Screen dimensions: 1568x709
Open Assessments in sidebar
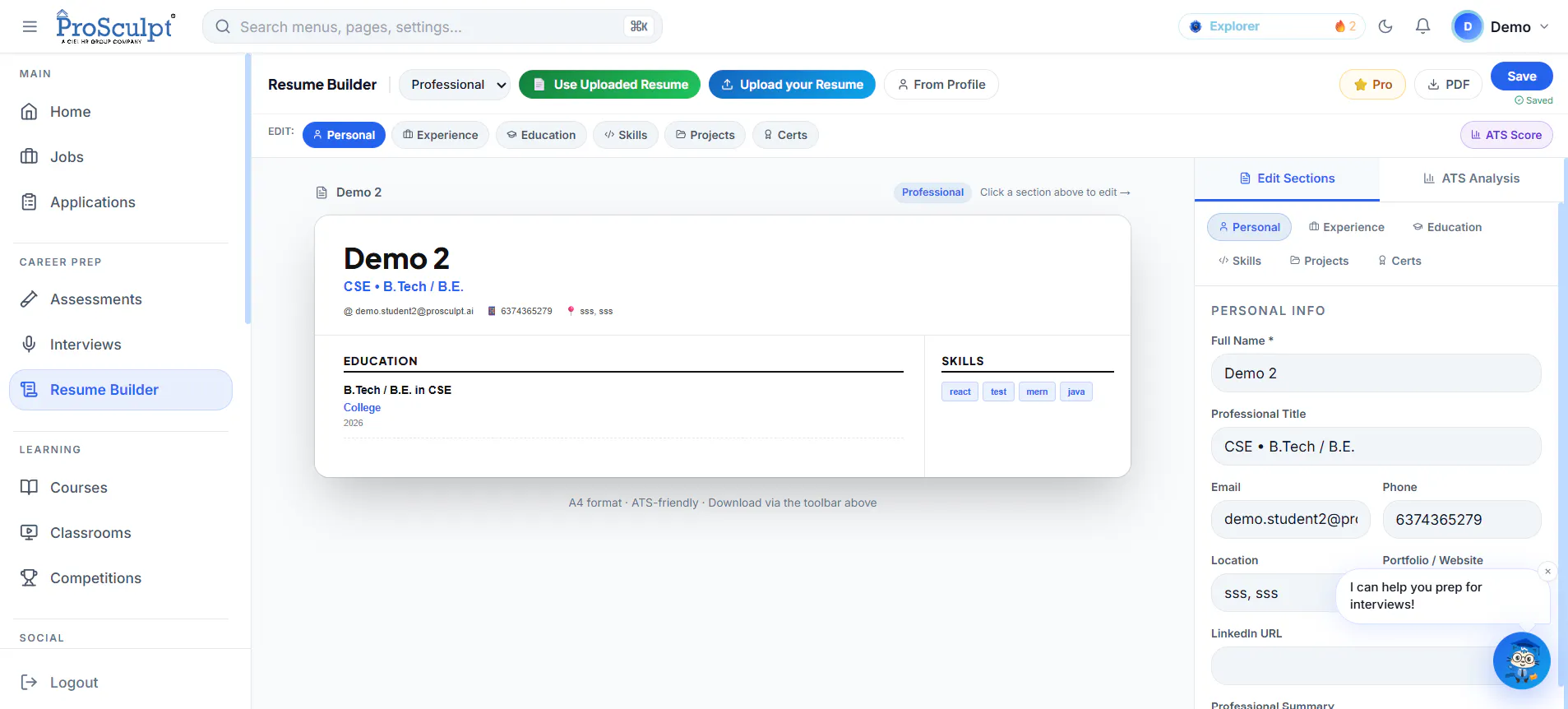[121, 299]
